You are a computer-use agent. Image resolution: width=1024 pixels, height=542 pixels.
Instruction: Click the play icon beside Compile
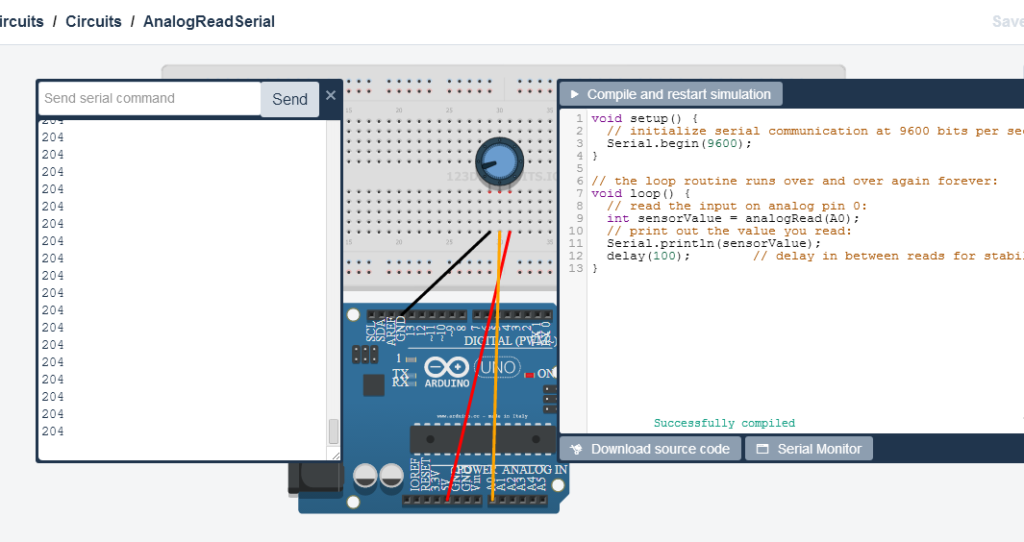(x=575, y=95)
